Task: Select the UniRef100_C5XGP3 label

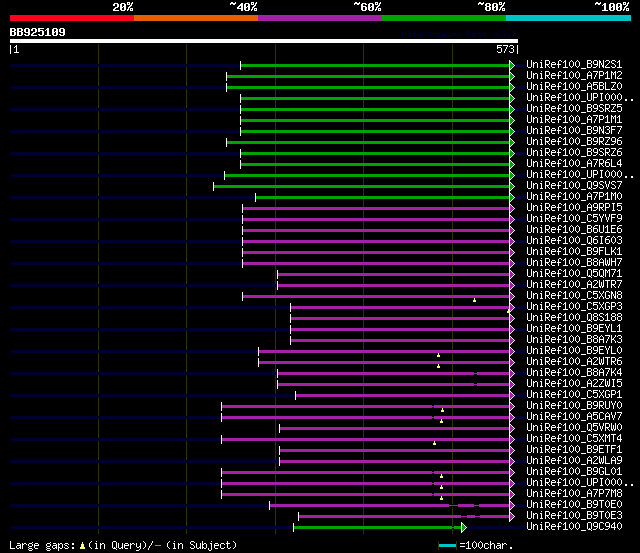Action: coord(574,307)
